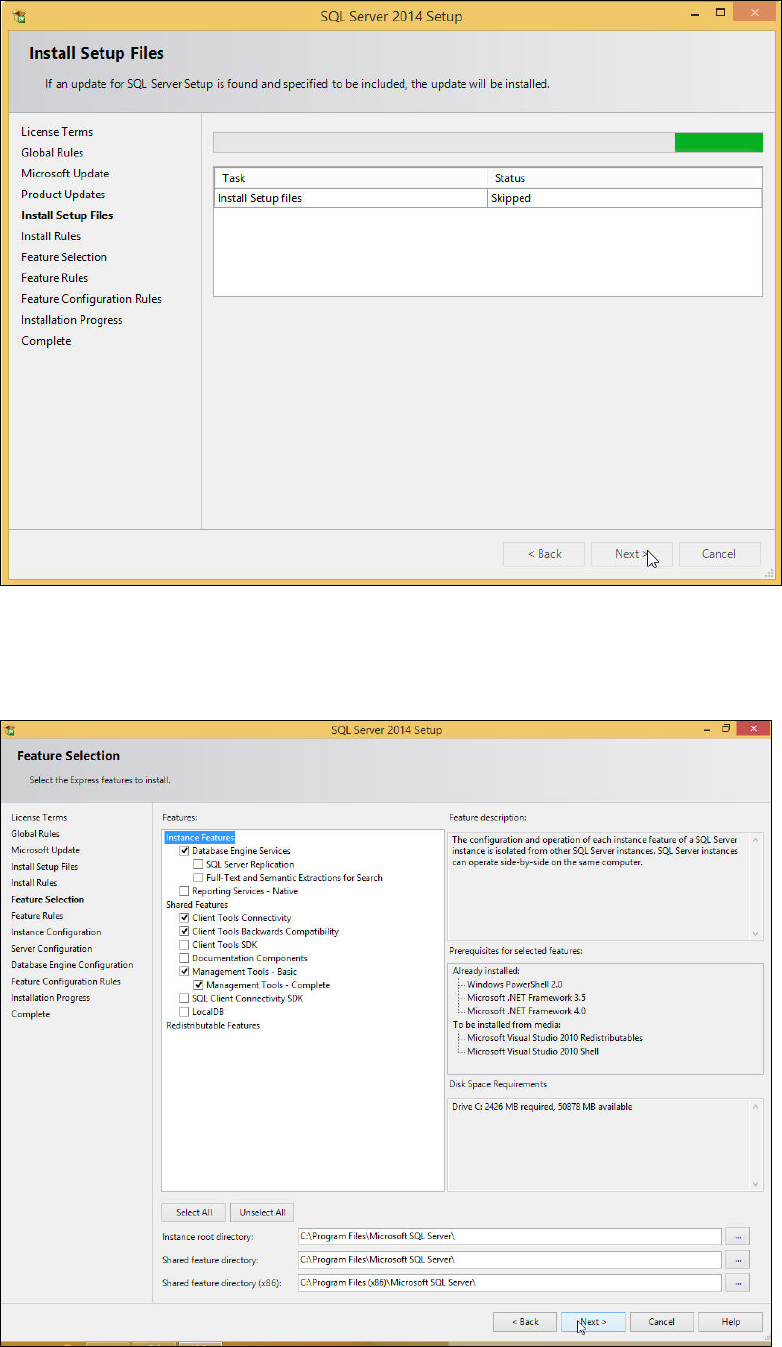
Task: Click 'Product Updates' step in Install Setup Files sidebar
Action: [63, 194]
